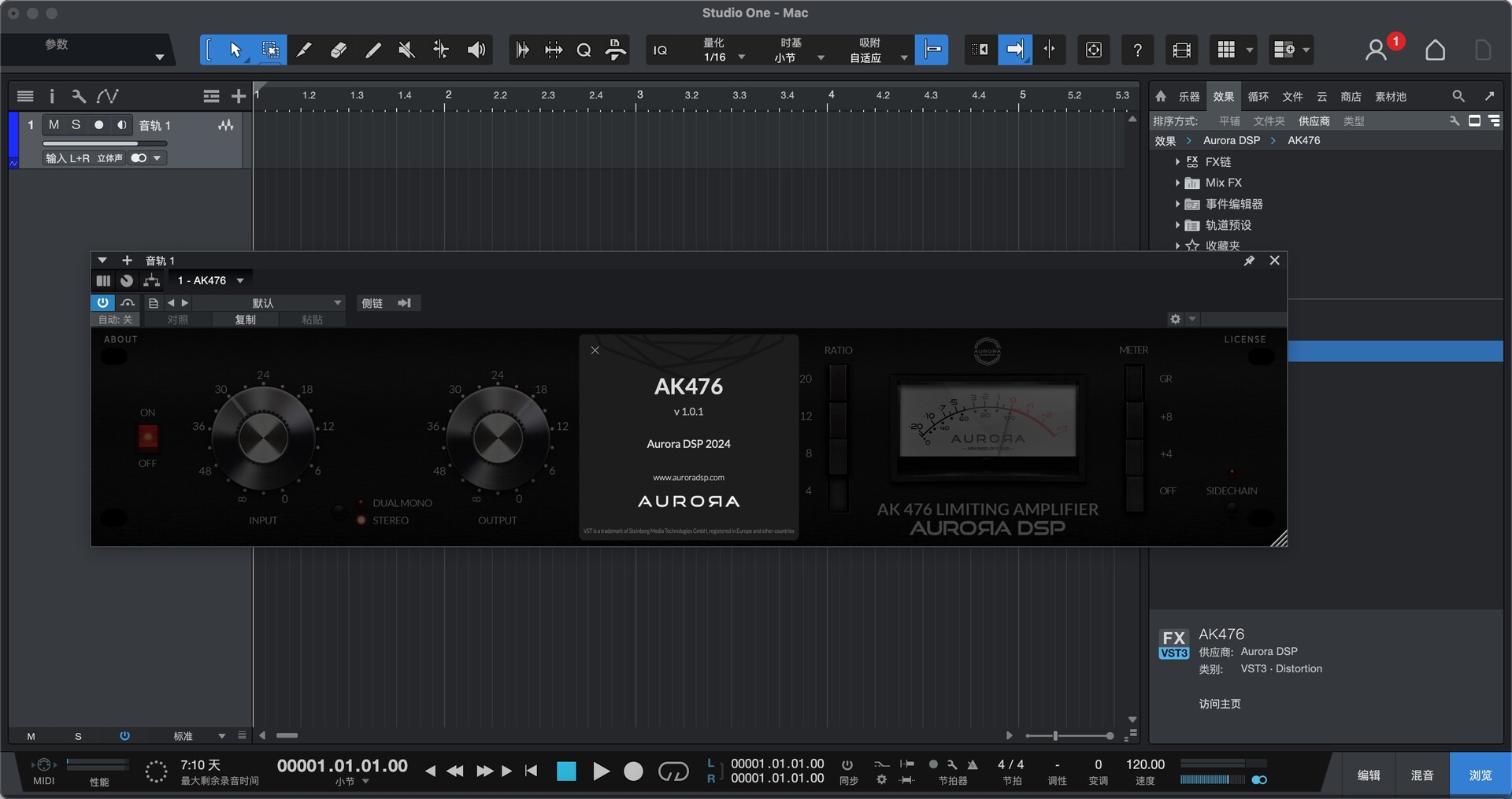Click the Record button in transport
This screenshot has height=799, width=1512.
(633, 771)
